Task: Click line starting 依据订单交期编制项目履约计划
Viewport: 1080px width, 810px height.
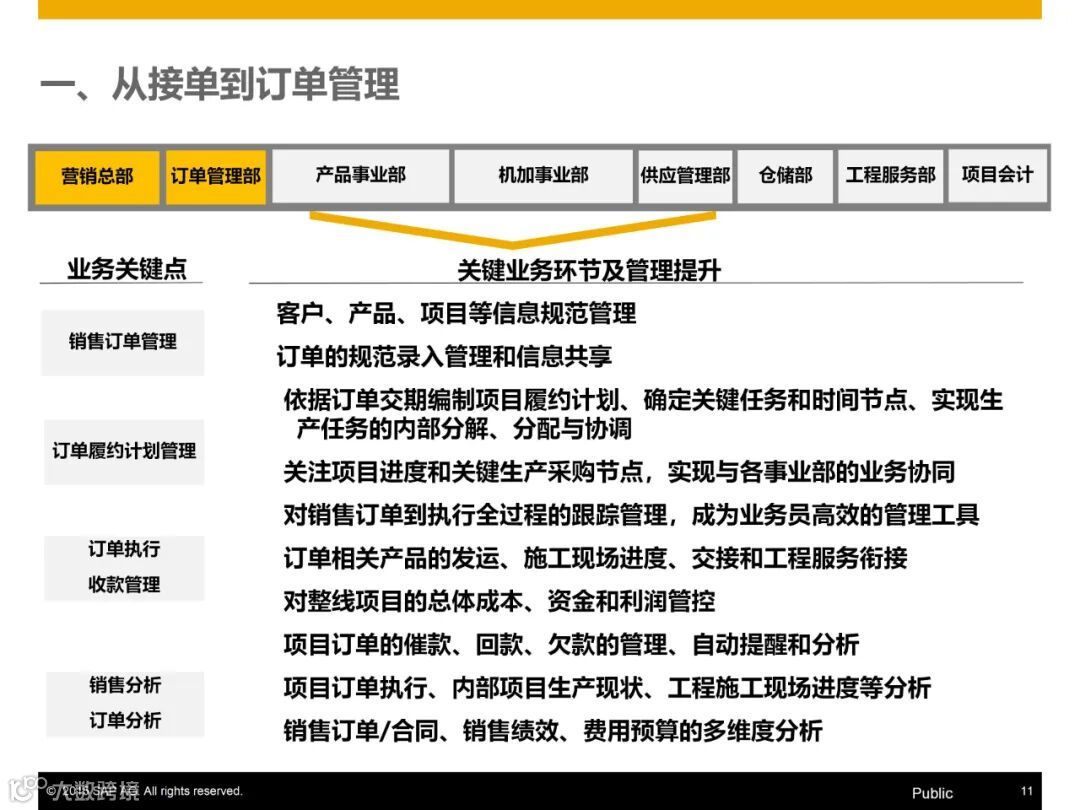Action: tap(643, 414)
